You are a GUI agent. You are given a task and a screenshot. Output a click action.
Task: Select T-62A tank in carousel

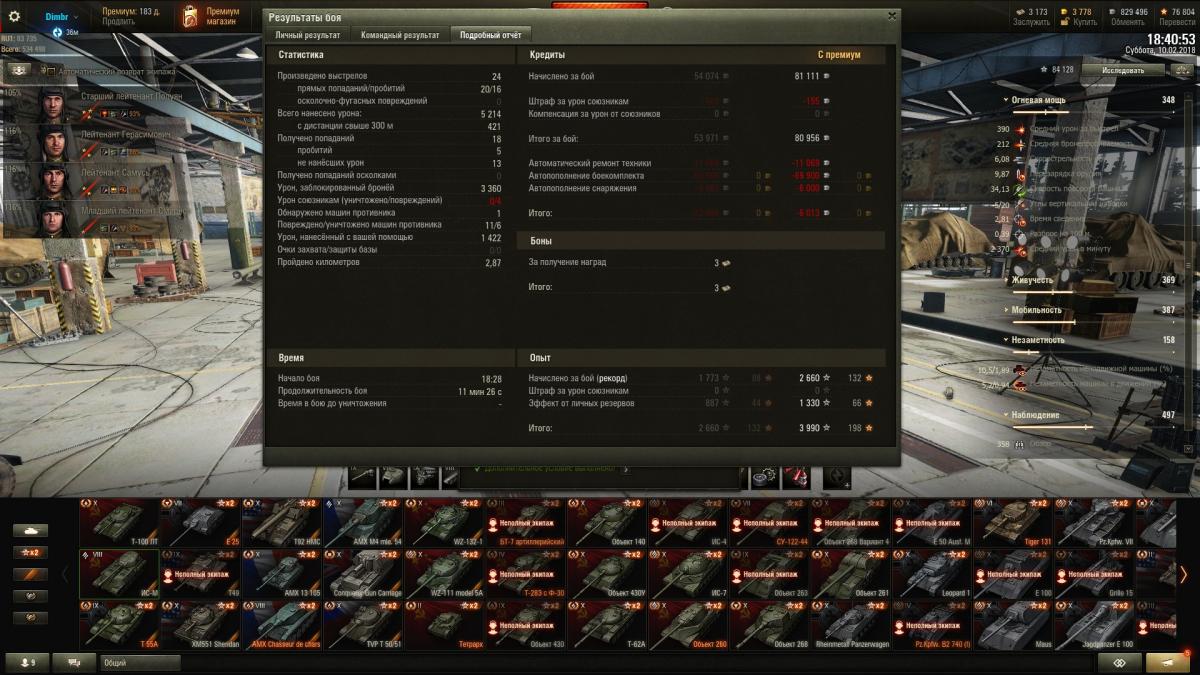click(x=606, y=625)
